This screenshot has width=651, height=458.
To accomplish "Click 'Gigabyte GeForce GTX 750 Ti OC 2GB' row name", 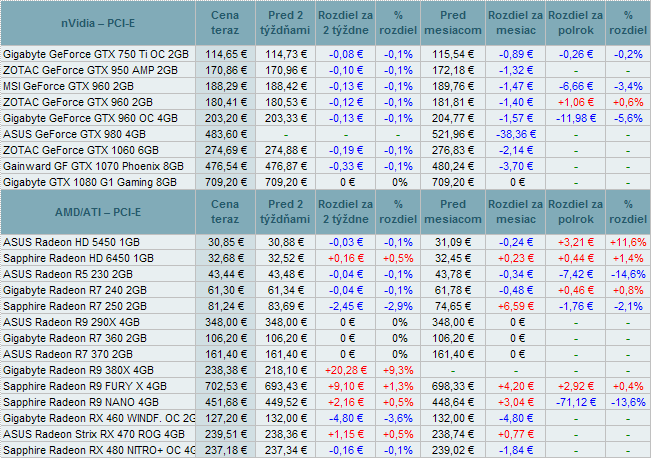I will tap(96, 54).
